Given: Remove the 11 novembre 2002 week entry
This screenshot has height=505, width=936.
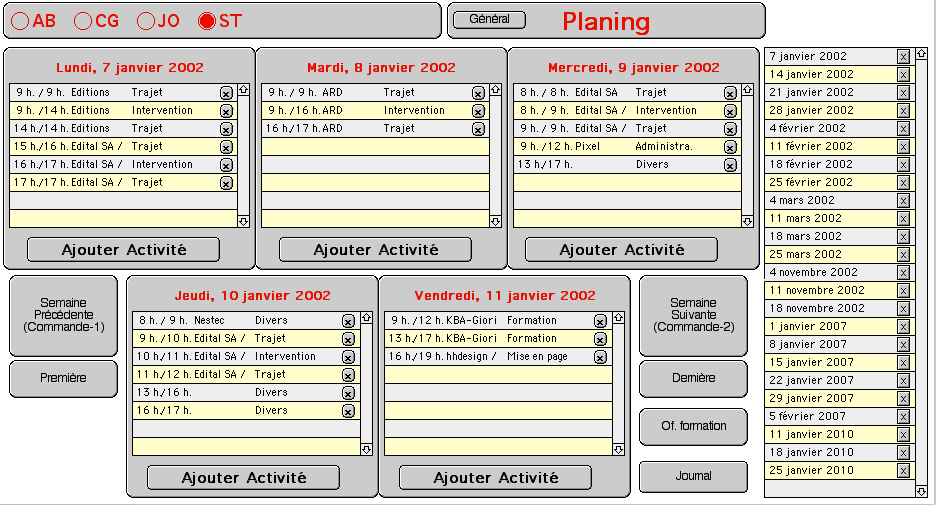Looking at the screenshot, I should coord(903,291).
